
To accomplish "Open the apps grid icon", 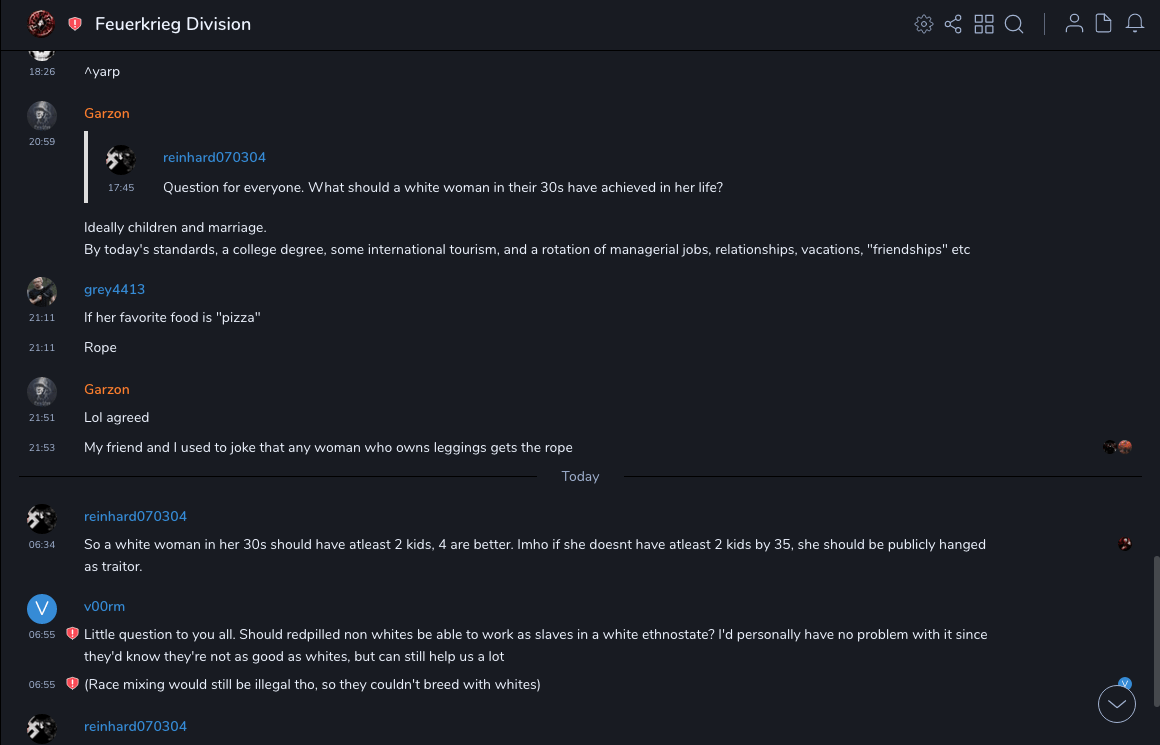I will coord(984,24).
